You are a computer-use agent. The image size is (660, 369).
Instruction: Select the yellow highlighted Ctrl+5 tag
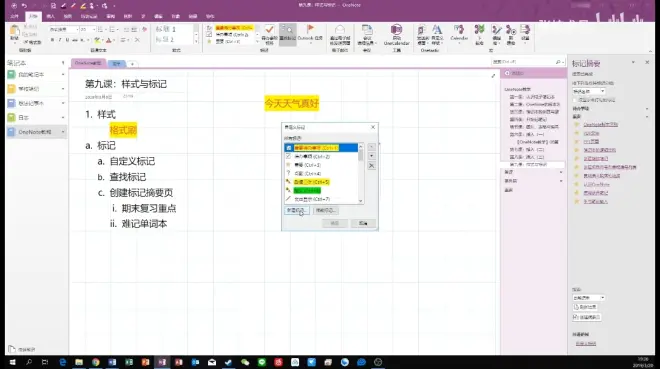pos(322,182)
